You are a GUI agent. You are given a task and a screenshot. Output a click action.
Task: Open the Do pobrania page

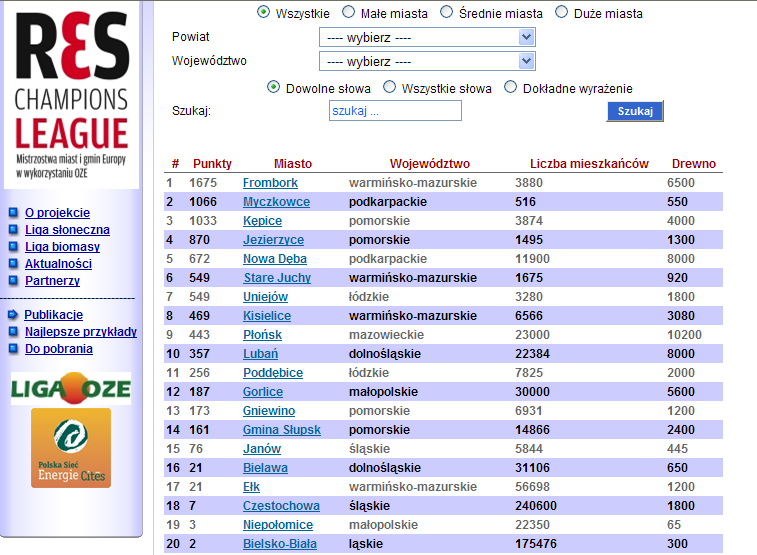(x=58, y=349)
